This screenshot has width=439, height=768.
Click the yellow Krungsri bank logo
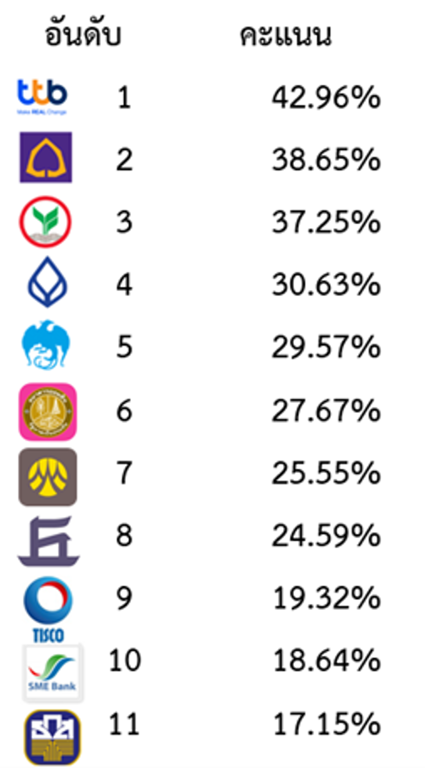click(48, 477)
